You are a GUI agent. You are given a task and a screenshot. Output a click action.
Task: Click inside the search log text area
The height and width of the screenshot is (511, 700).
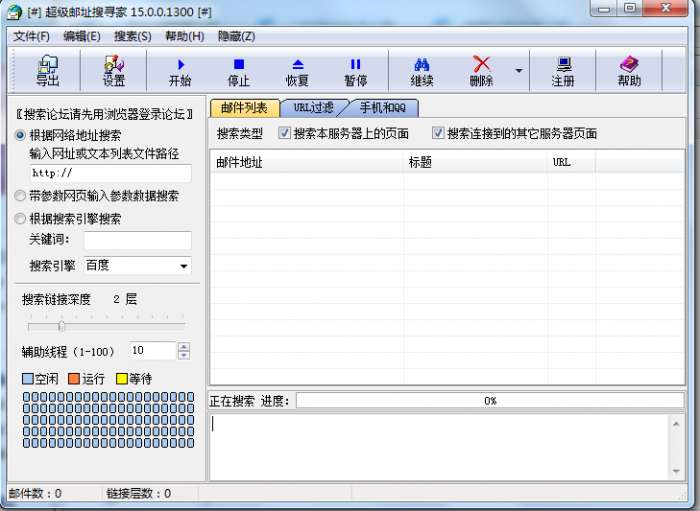point(439,447)
